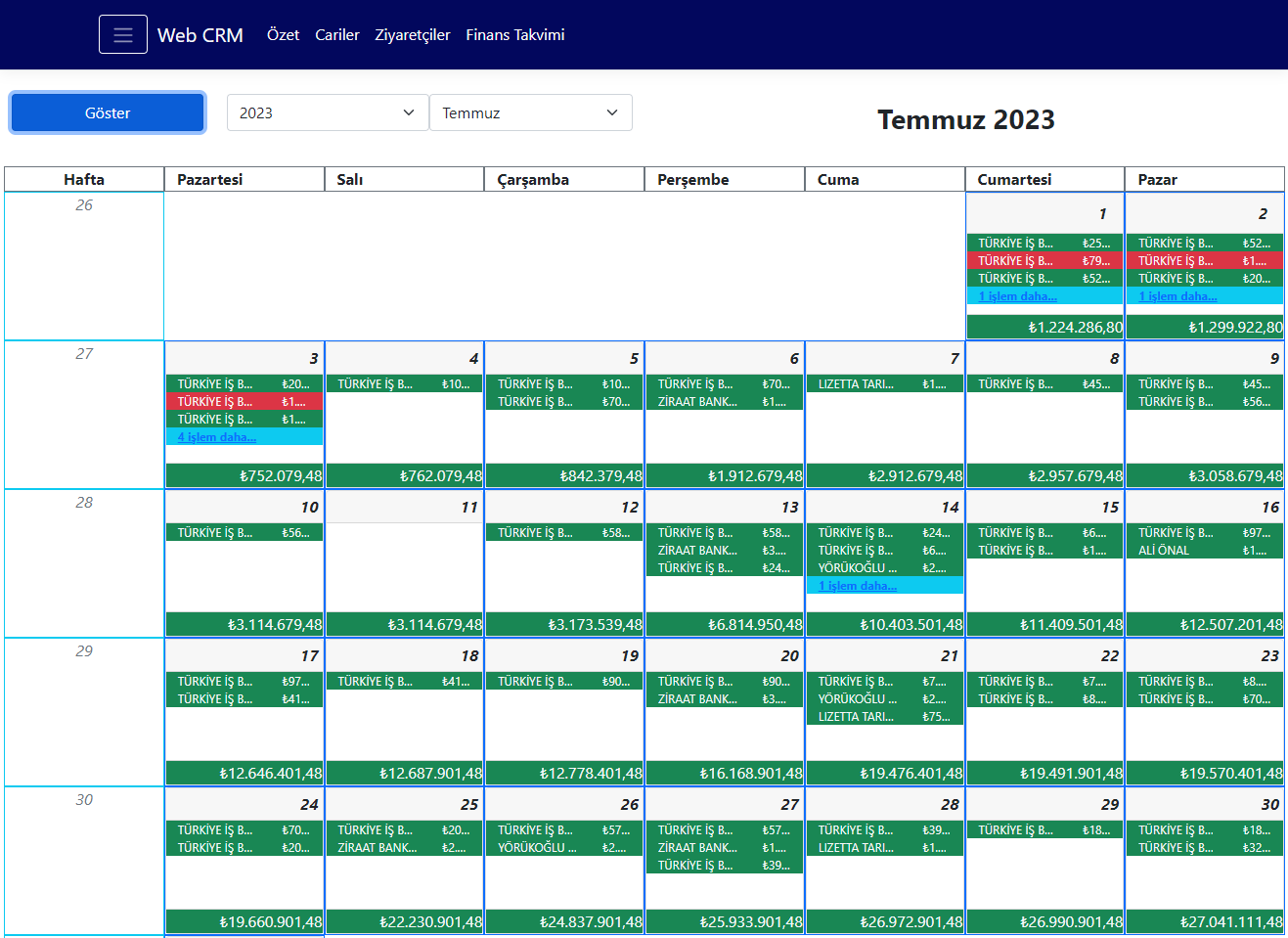Click the ₺1.299.922,80 total on July 2
1288x938 pixels.
tap(1205, 327)
